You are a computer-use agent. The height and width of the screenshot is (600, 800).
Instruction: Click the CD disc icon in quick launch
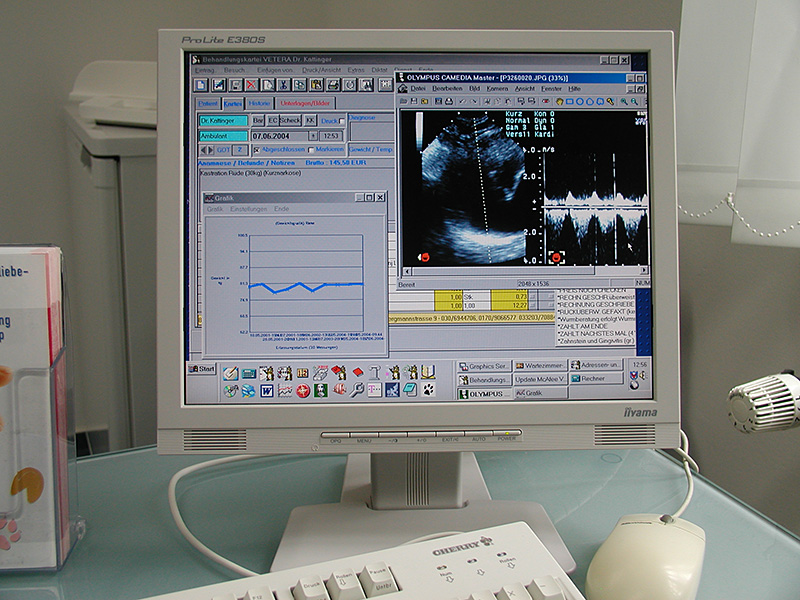(x=231, y=391)
